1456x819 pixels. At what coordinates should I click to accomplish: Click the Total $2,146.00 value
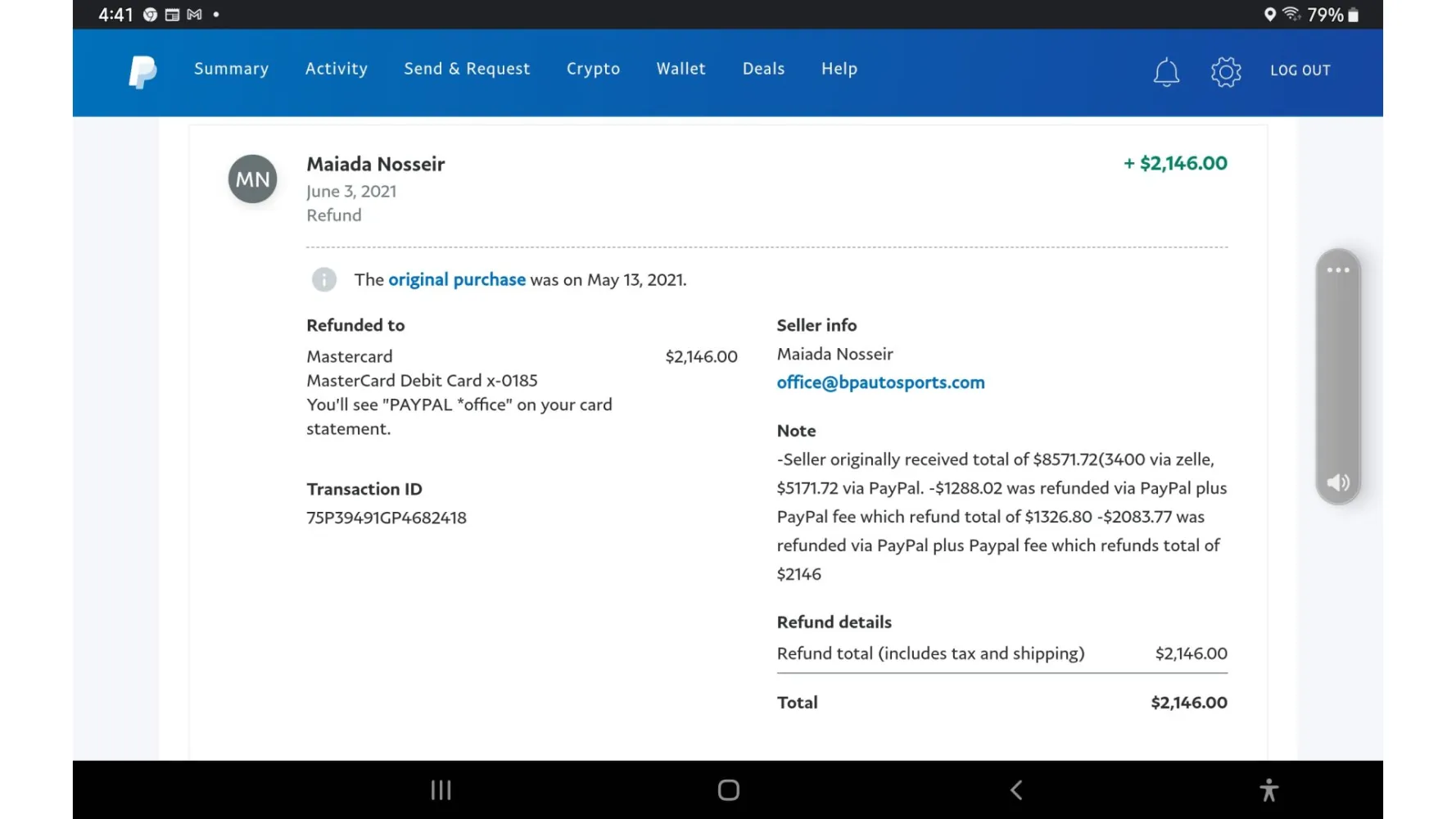1189,703
